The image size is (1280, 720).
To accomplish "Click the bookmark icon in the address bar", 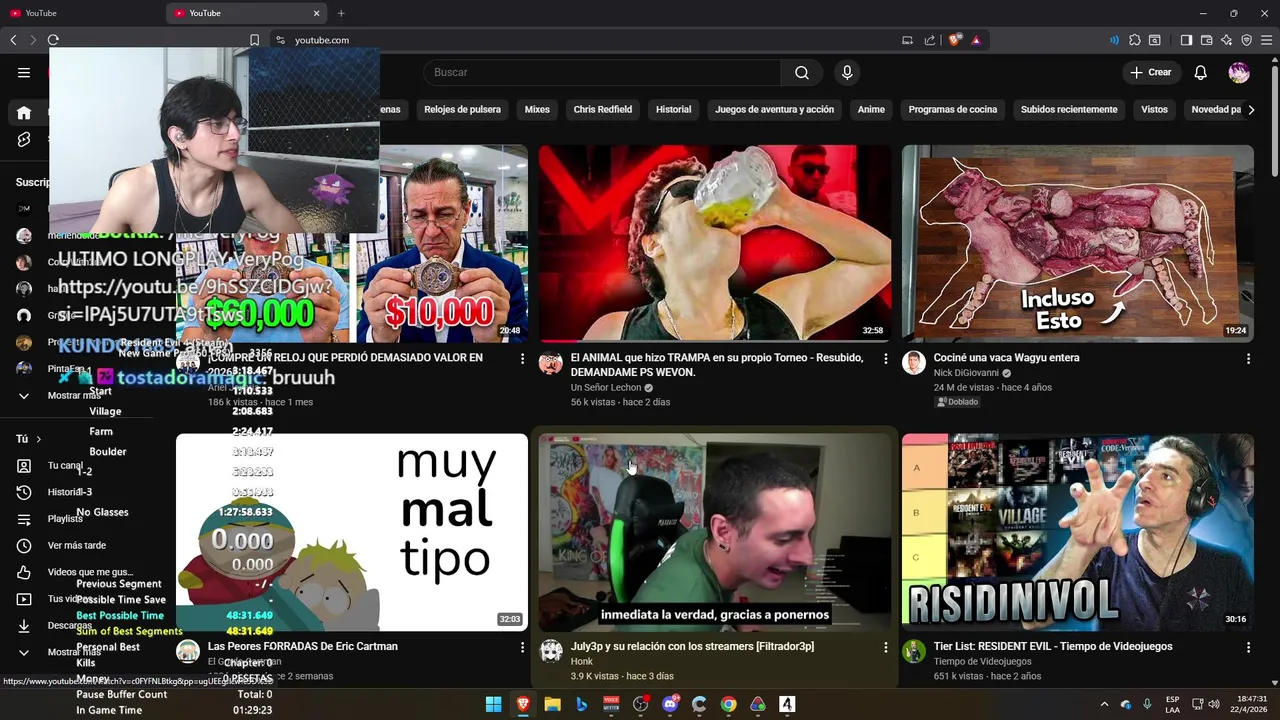I will pos(254,40).
